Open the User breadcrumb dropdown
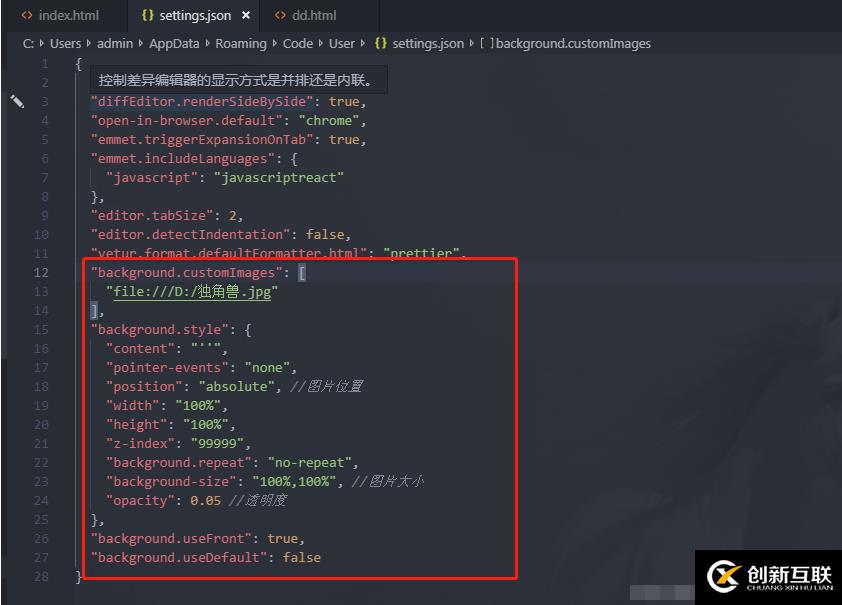 pos(342,43)
